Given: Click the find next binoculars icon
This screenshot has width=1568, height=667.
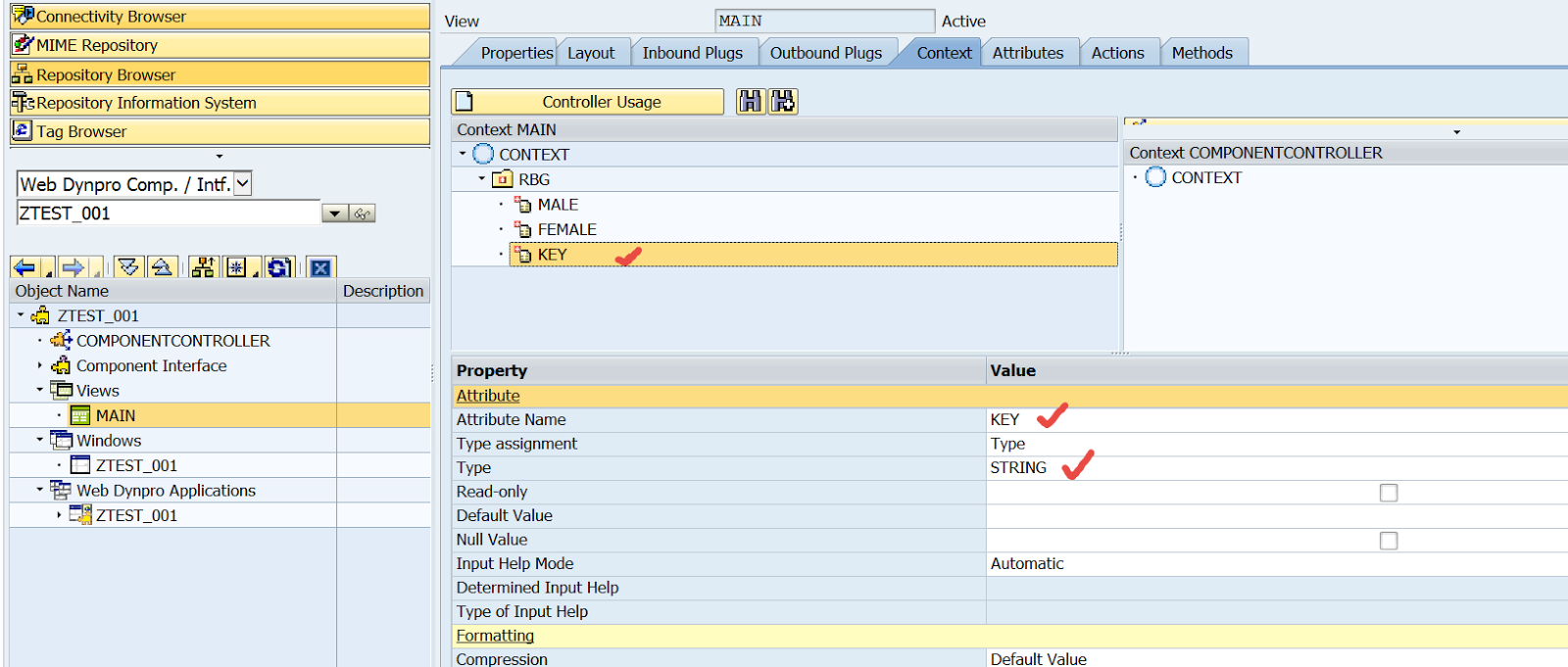Looking at the screenshot, I should (783, 102).
